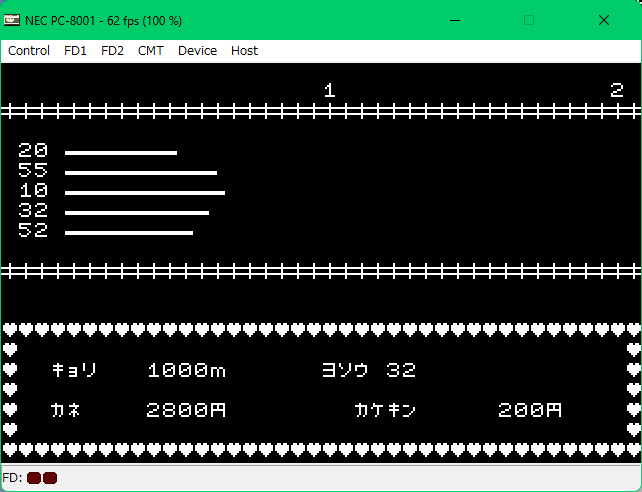Click the カケキン 200円 bet amount
Viewport: 642px width, 492px height.
(x=530, y=410)
